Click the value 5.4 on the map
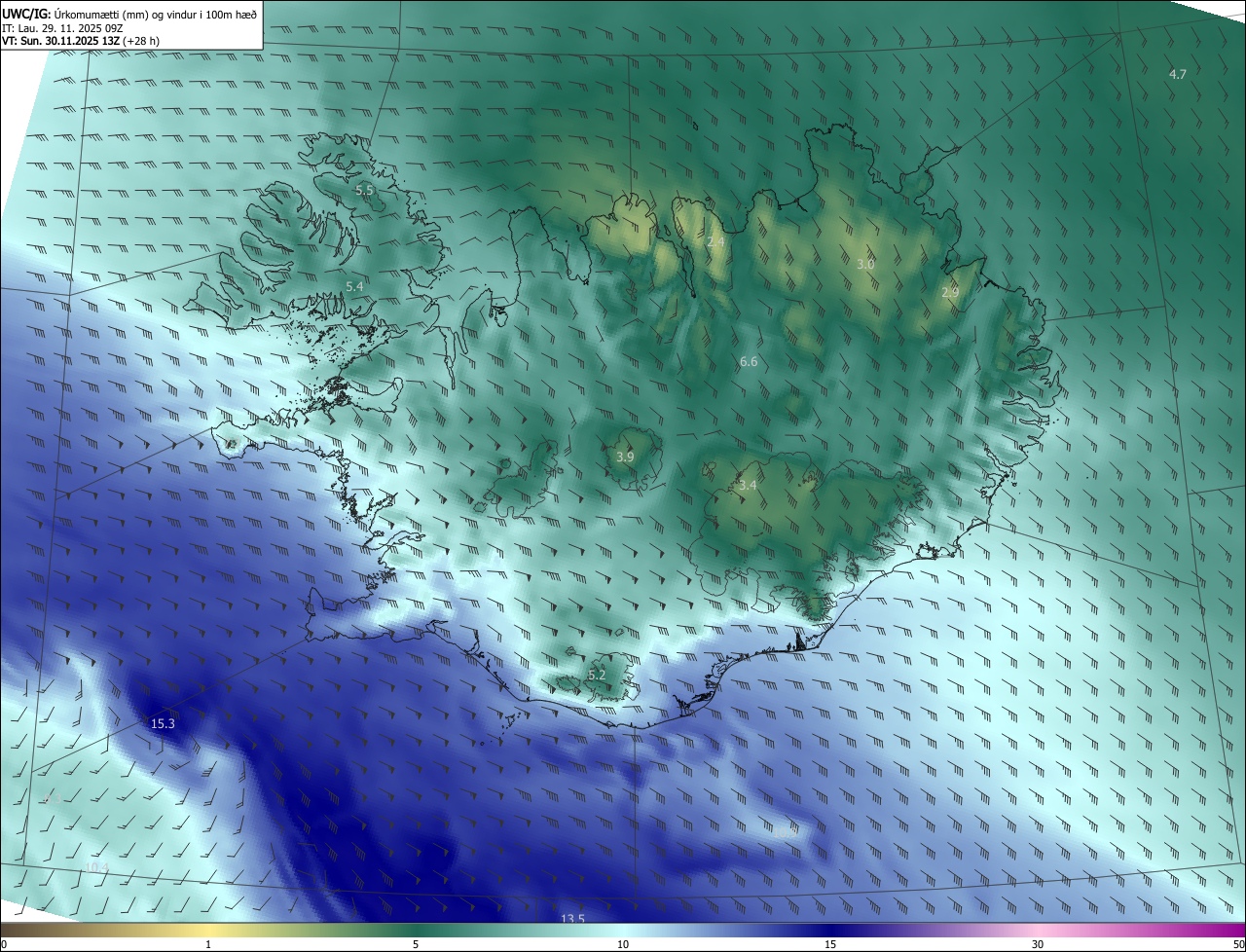The height and width of the screenshot is (952, 1246). [354, 286]
